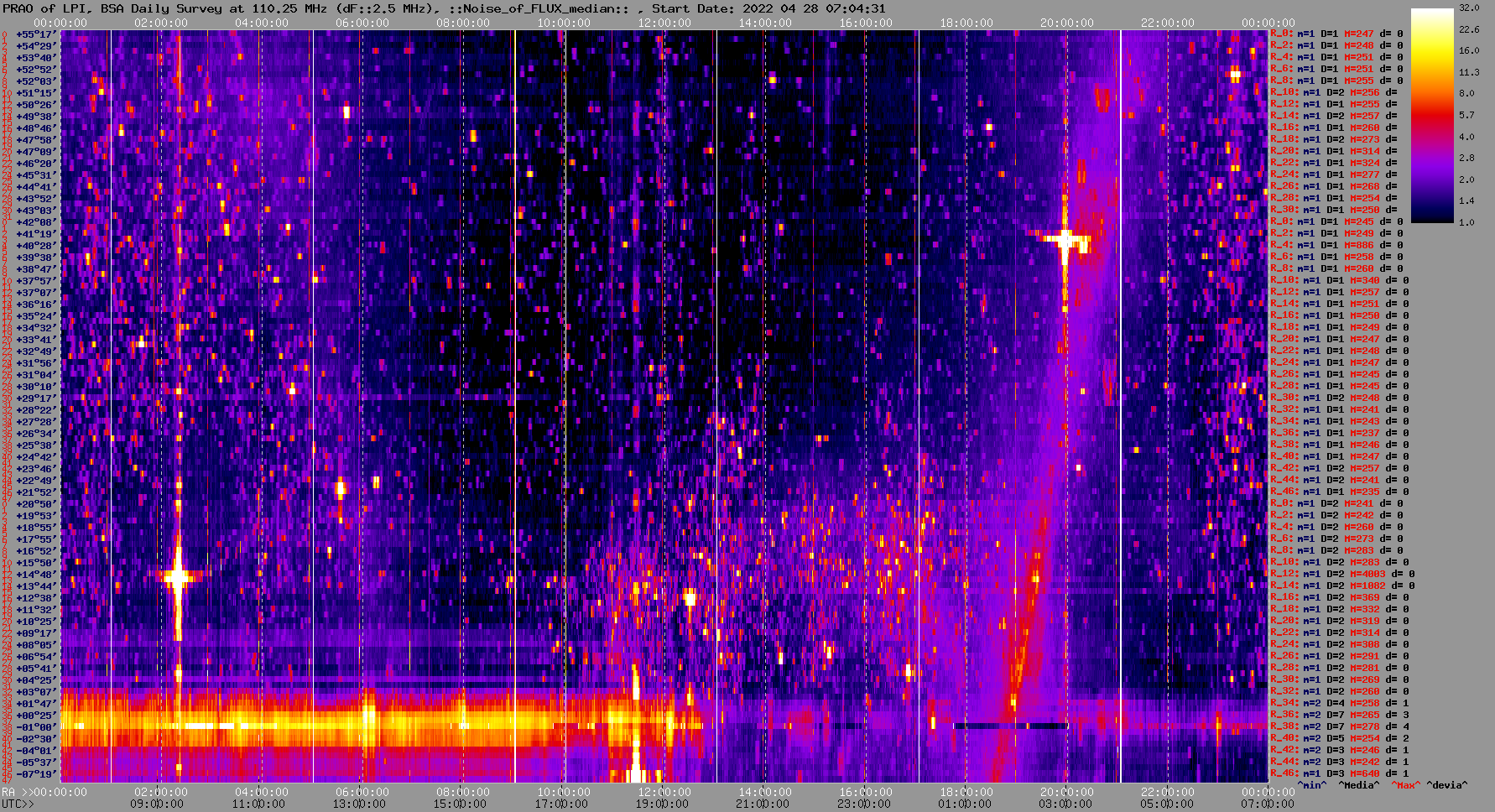The height and width of the screenshot is (812, 1495).
Task: Click the +36°16' declination label
Action: [36, 304]
